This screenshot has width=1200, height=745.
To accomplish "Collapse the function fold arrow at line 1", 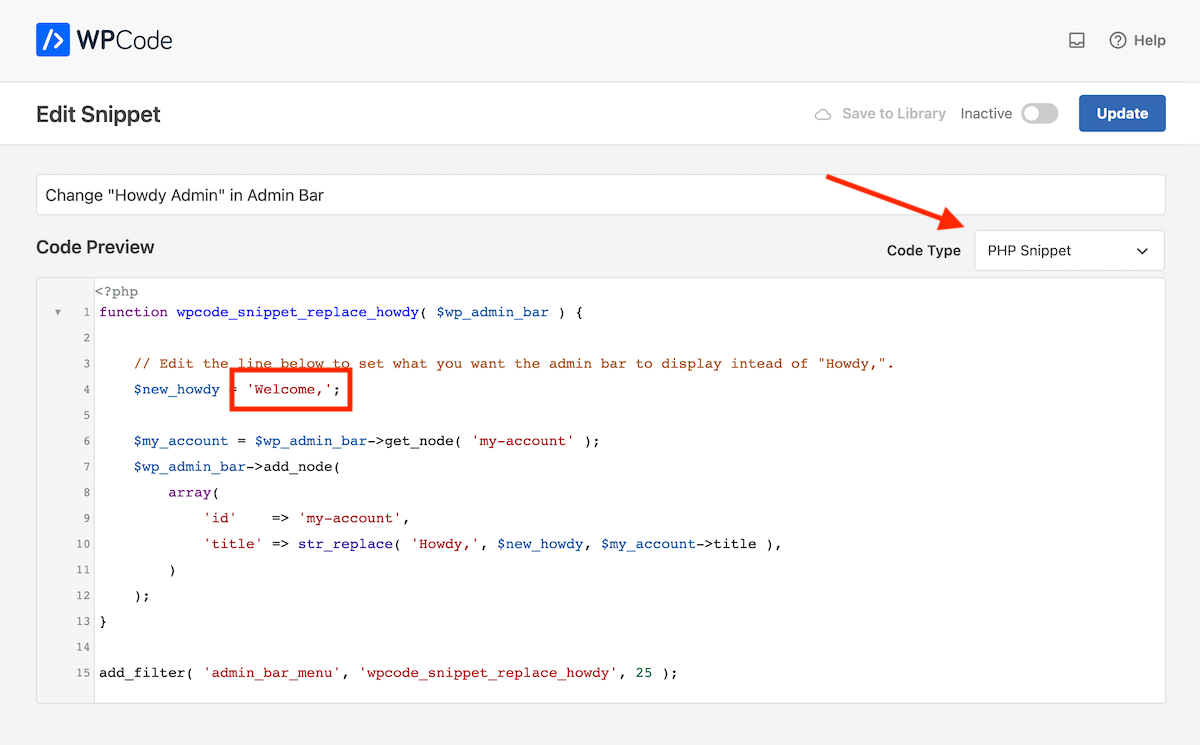I will click(58, 312).
